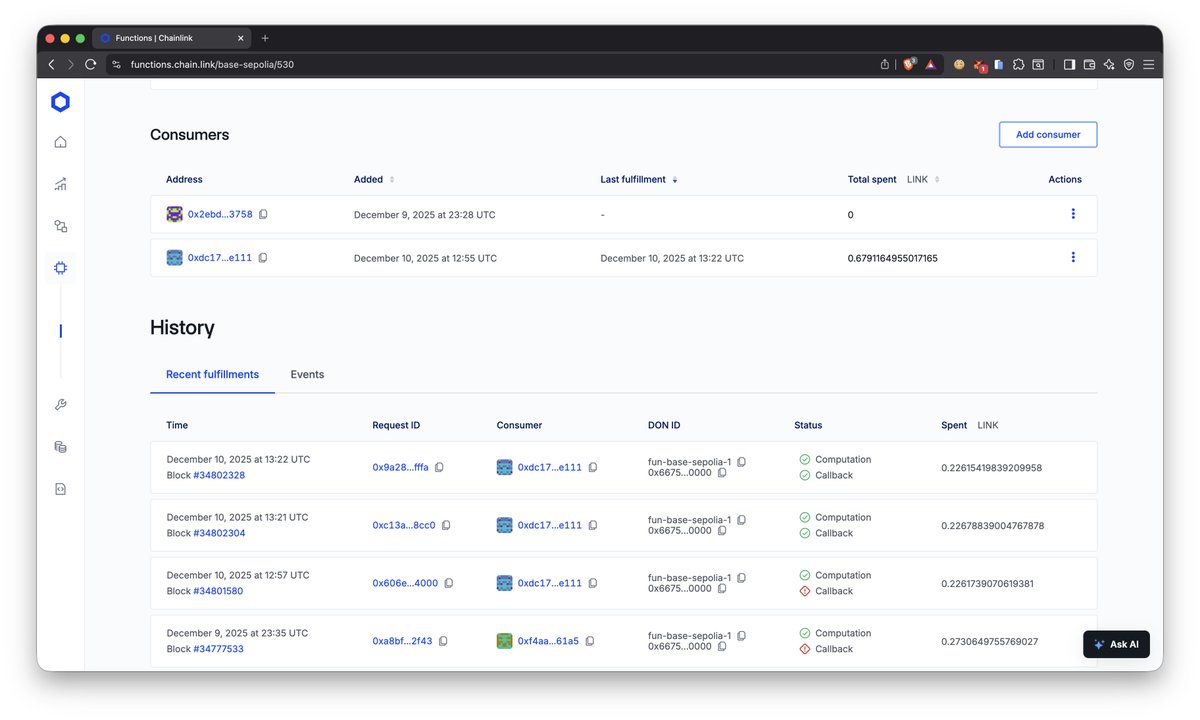This screenshot has width=1200, height=720.
Task: Open request ID link 0x9a28...fffa
Action: coord(400,467)
